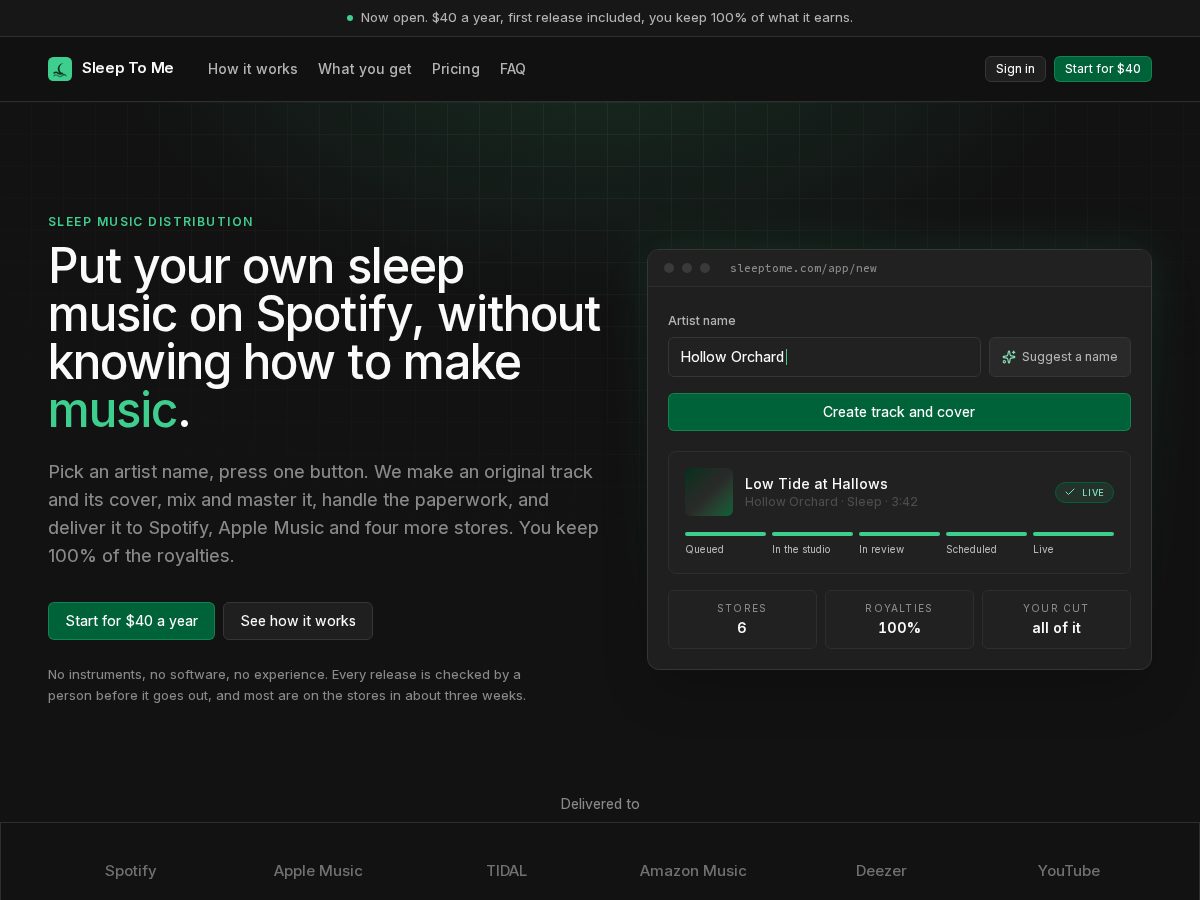1200x900 pixels.
Task: Click the Hollow Orchard · Sleep · 3:42 subtitle
Action: pos(831,502)
